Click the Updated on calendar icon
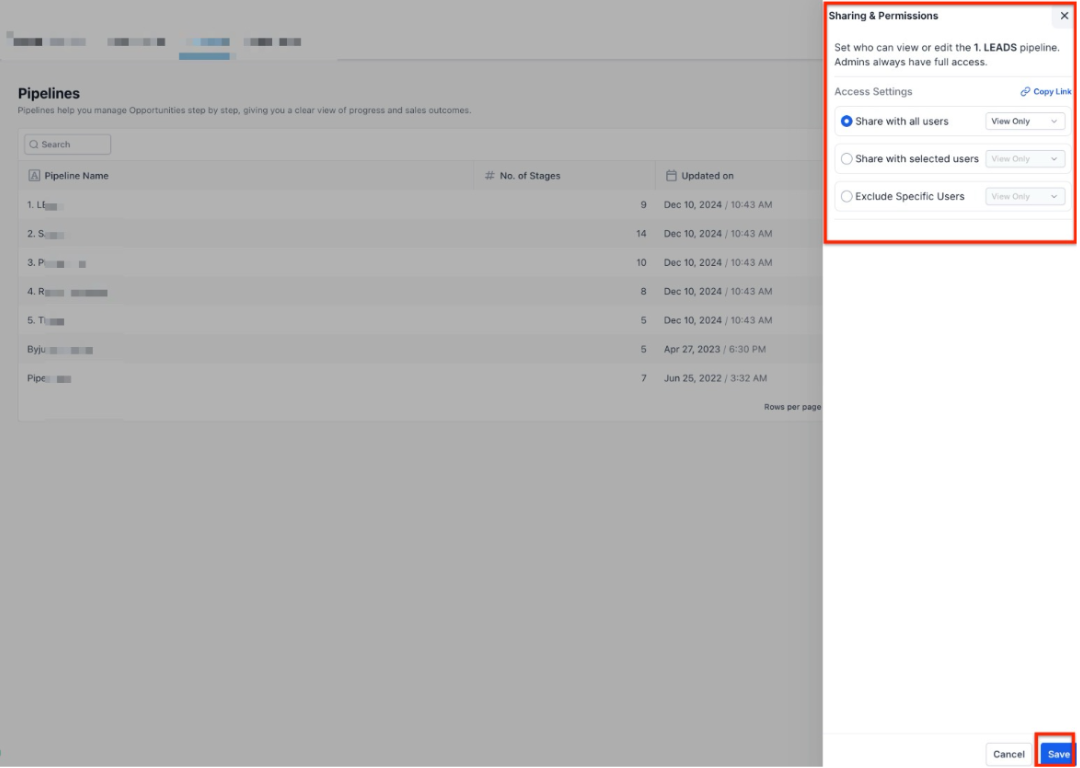Screen dimensions: 1080x768 [x=672, y=176]
